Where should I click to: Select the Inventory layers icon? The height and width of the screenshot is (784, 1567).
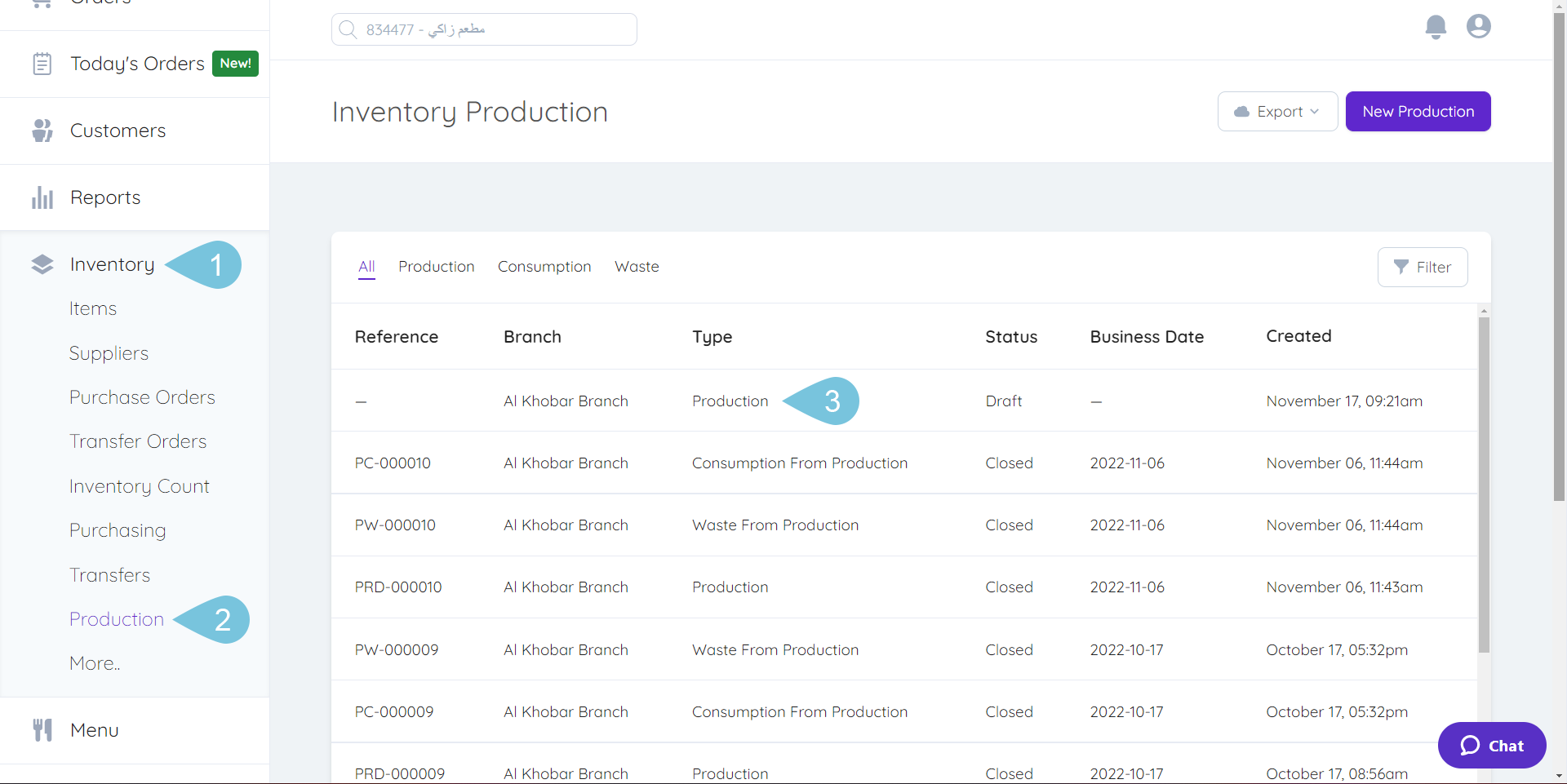click(x=42, y=264)
